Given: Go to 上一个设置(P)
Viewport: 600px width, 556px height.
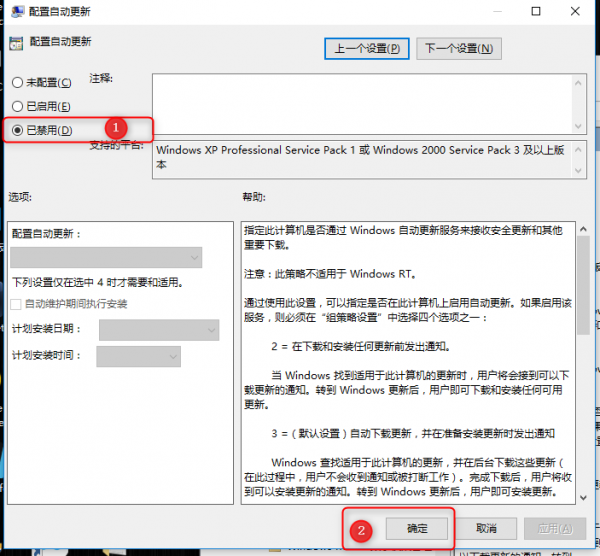Looking at the screenshot, I should [367, 49].
